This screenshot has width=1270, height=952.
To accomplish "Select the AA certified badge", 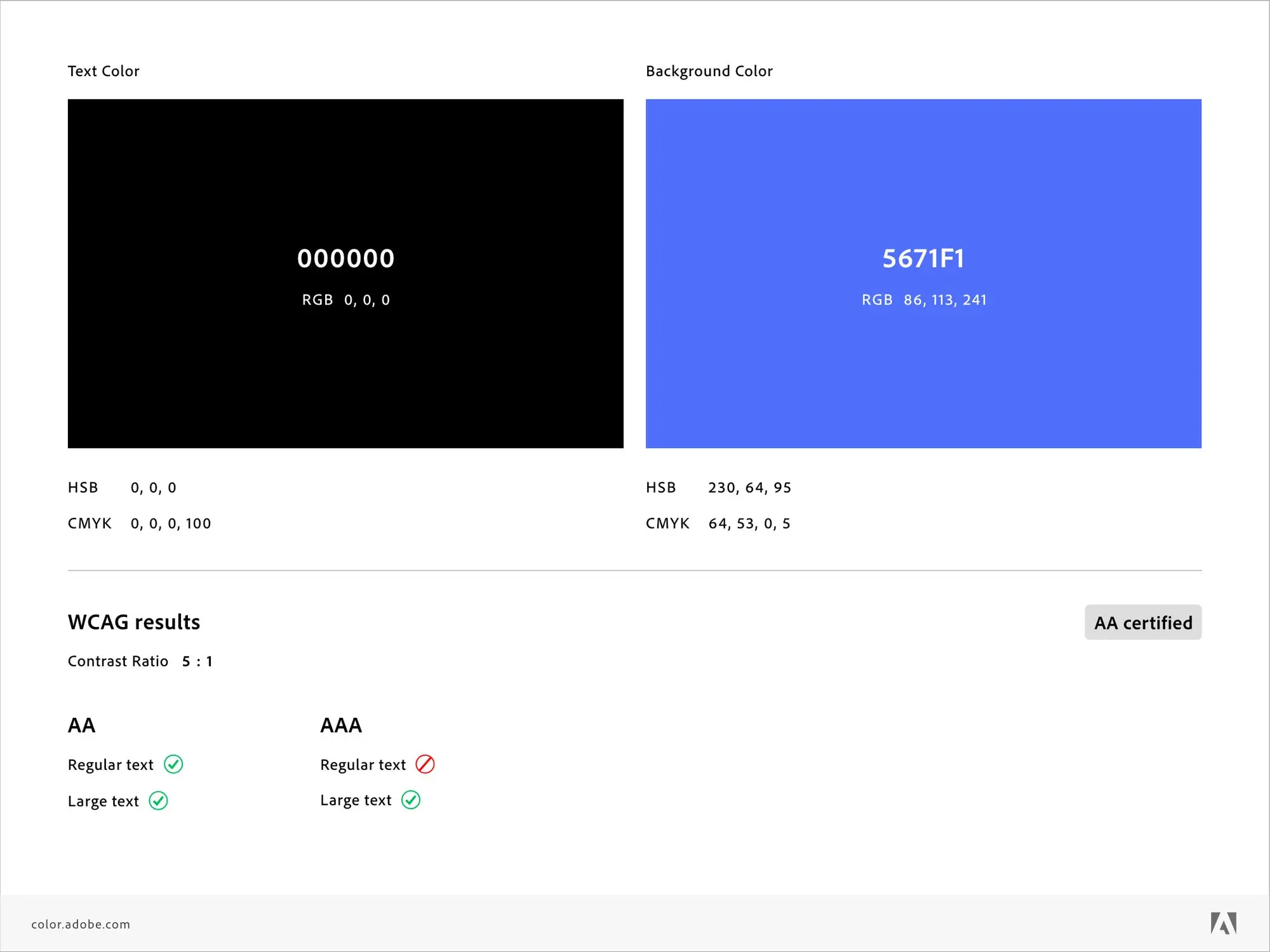I will coord(1143,623).
